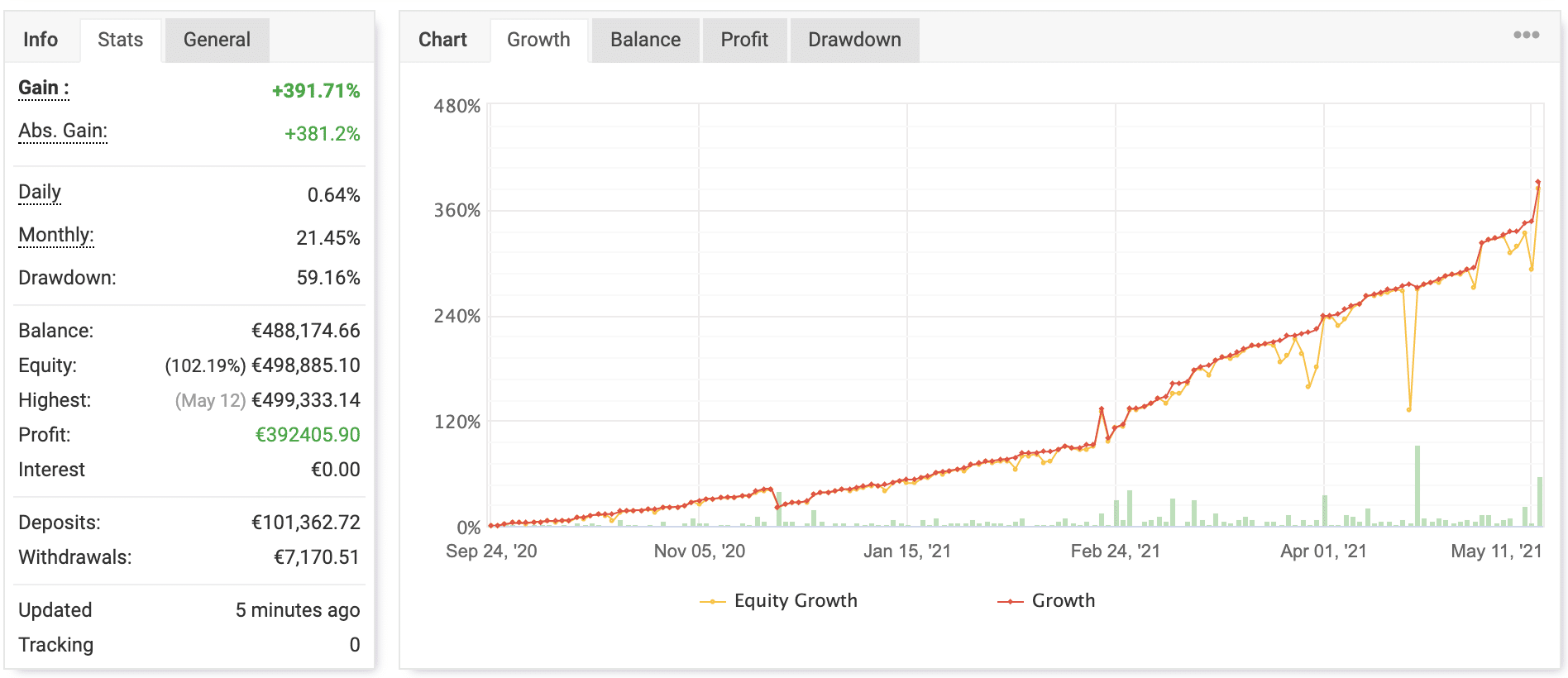Switch to the Stats tab

(x=120, y=40)
